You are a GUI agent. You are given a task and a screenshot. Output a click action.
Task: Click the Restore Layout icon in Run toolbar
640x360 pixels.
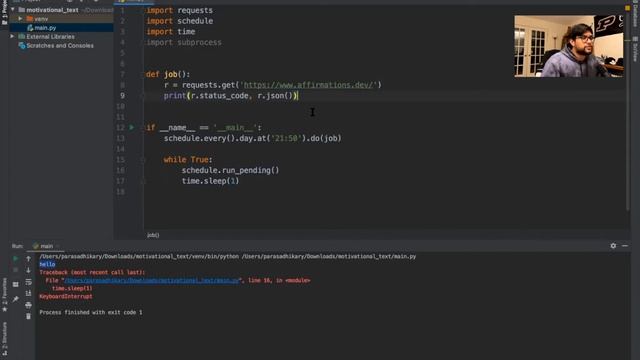coord(16,284)
